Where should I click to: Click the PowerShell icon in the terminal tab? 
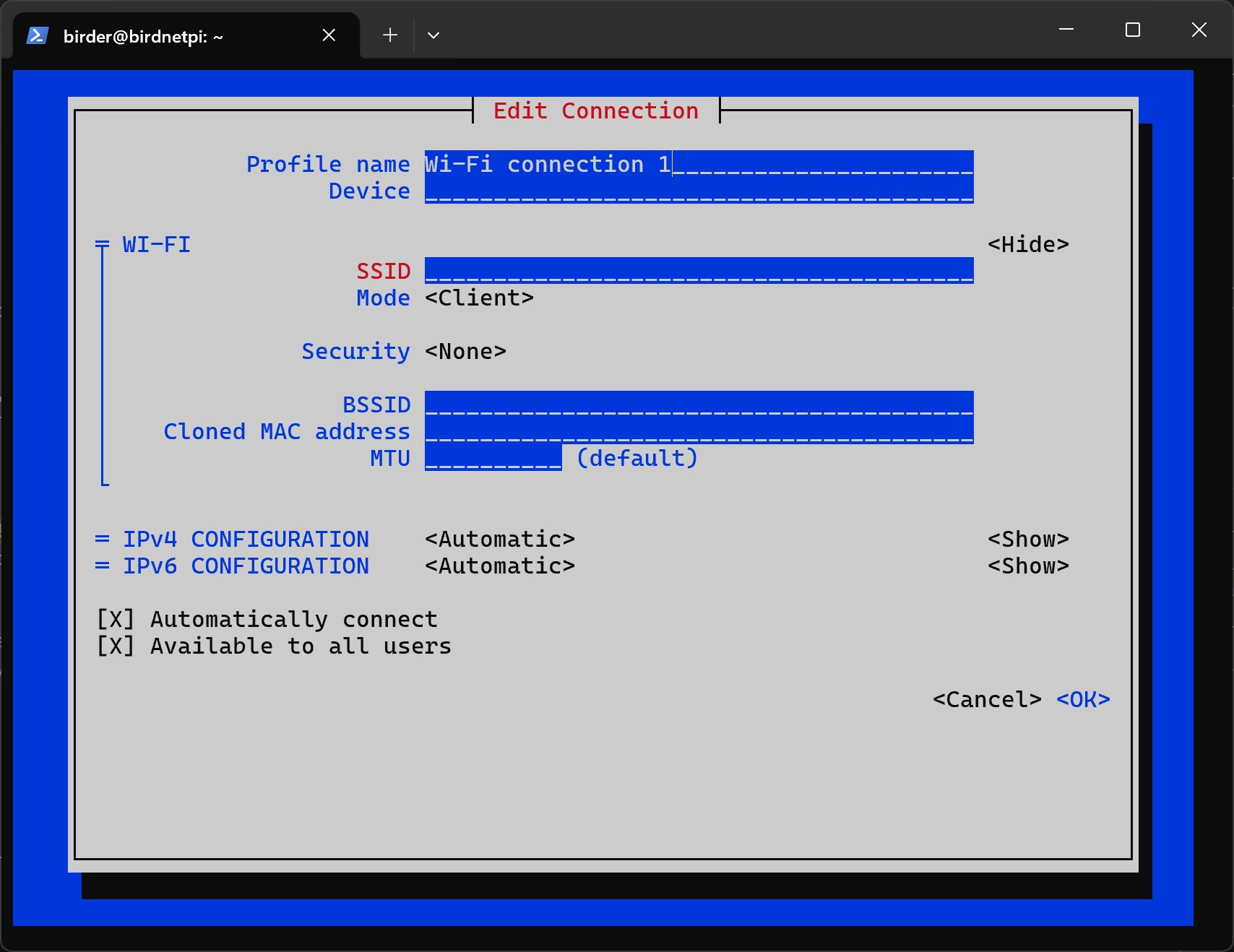(x=38, y=35)
